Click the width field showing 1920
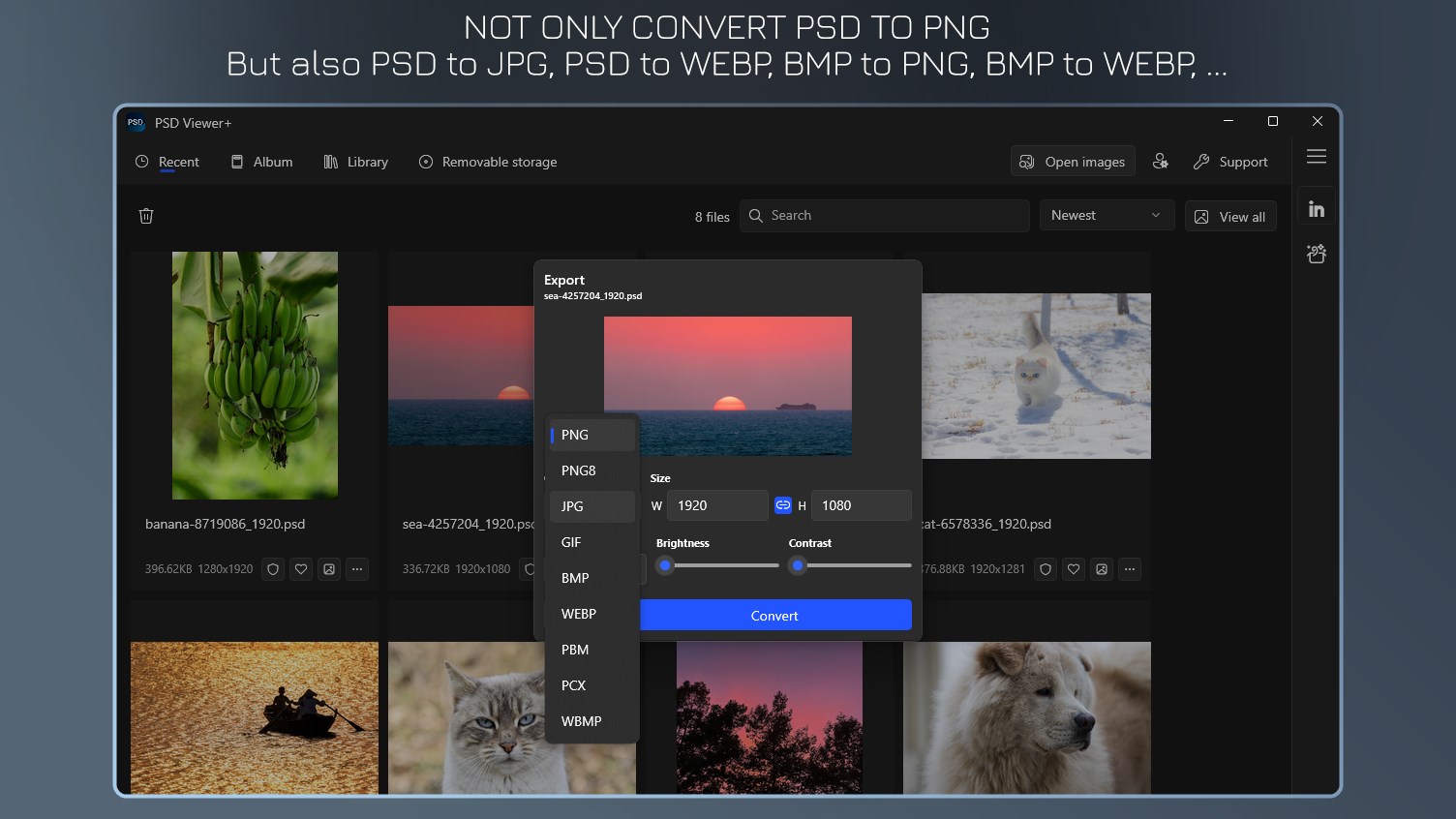1456x819 pixels. [x=717, y=505]
